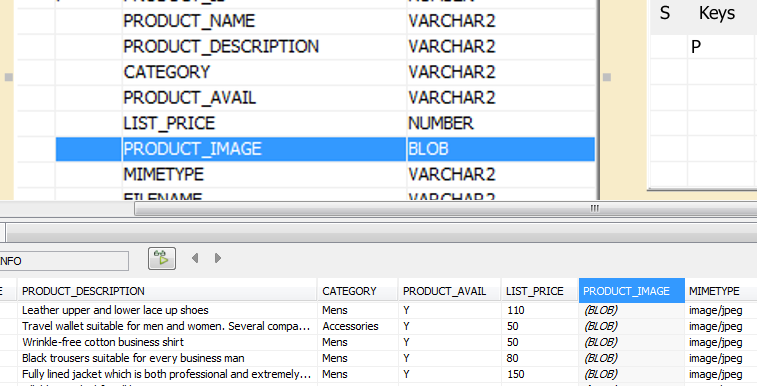This screenshot has height=386, width=757.
Task: Click the horizontal scrollbar of structure panel
Action: [445, 208]
